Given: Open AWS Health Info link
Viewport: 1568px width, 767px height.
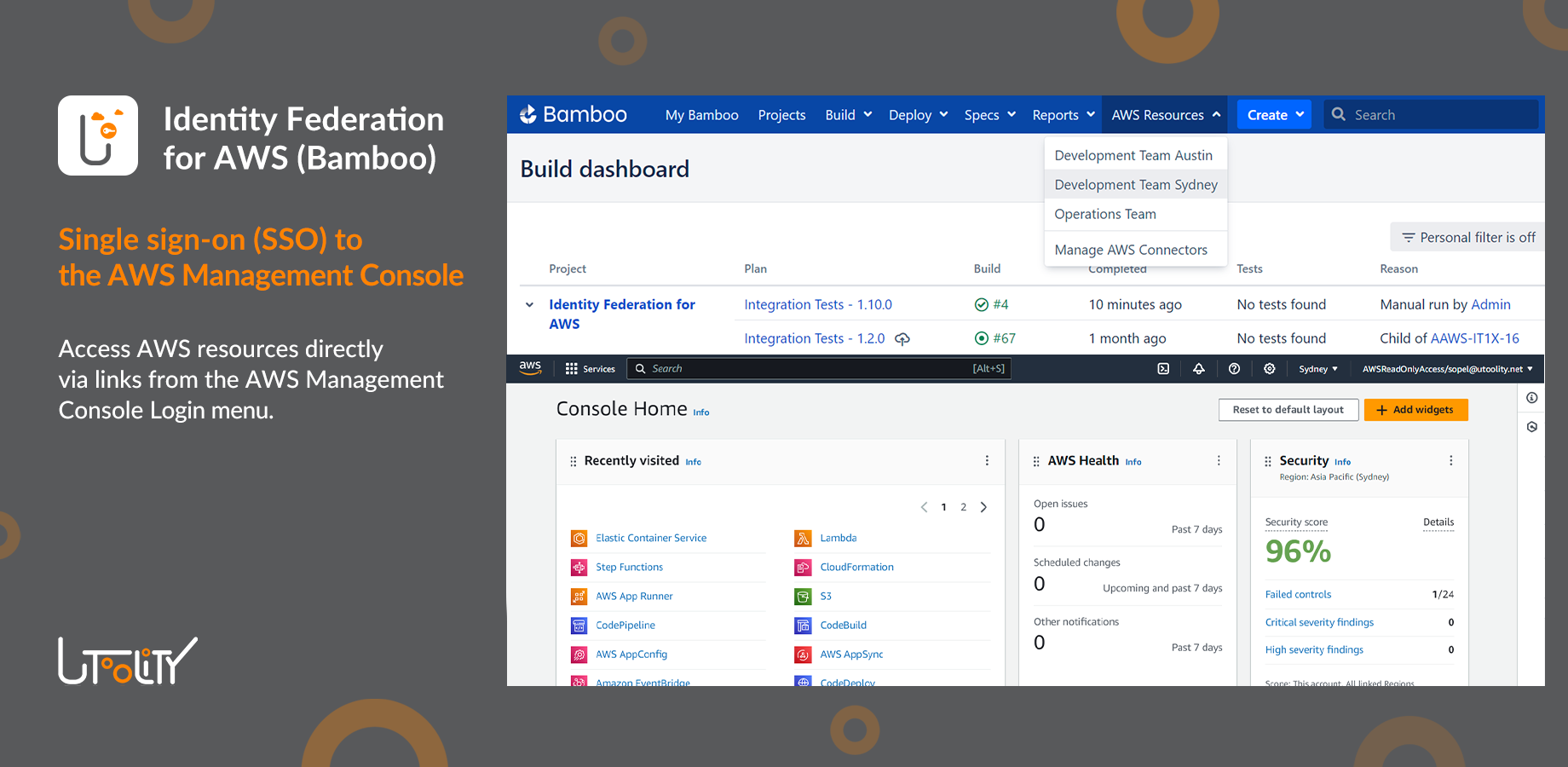Looking at the screenshot, I should click(x=1133, y=462).
